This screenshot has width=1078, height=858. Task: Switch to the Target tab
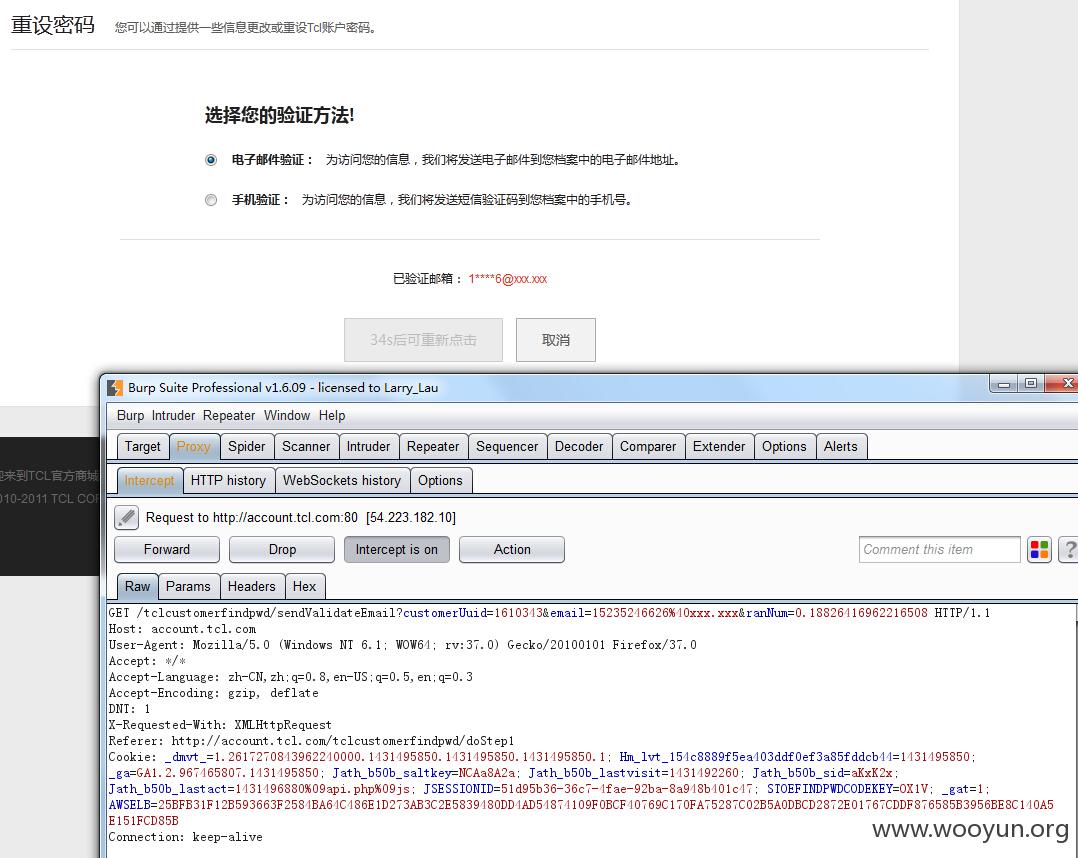click(142, 446)
